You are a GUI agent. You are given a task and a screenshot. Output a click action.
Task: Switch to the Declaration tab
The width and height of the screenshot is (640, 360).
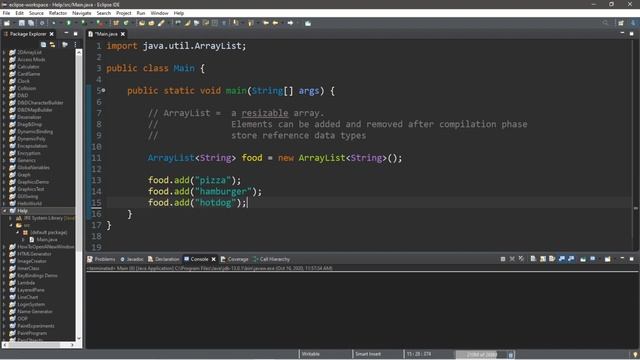pyautogui.click(x=164, y=259)
